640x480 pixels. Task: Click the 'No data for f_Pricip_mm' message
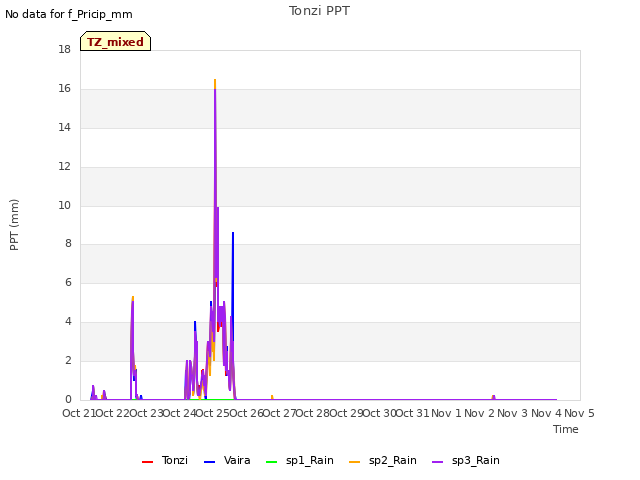coord(69,14)
